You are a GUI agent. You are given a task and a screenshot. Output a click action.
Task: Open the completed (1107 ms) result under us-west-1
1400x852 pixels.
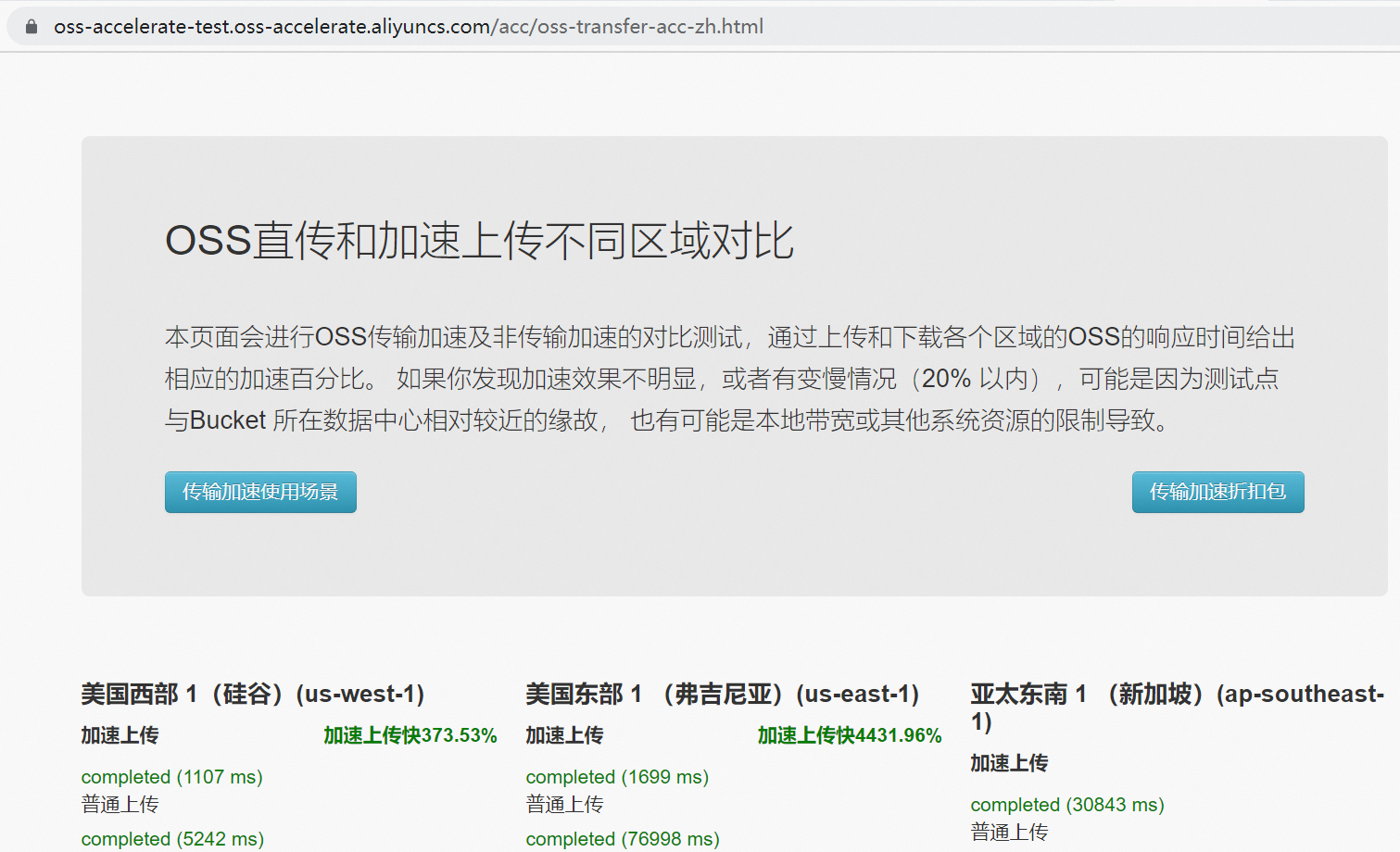tap(171, 776)
